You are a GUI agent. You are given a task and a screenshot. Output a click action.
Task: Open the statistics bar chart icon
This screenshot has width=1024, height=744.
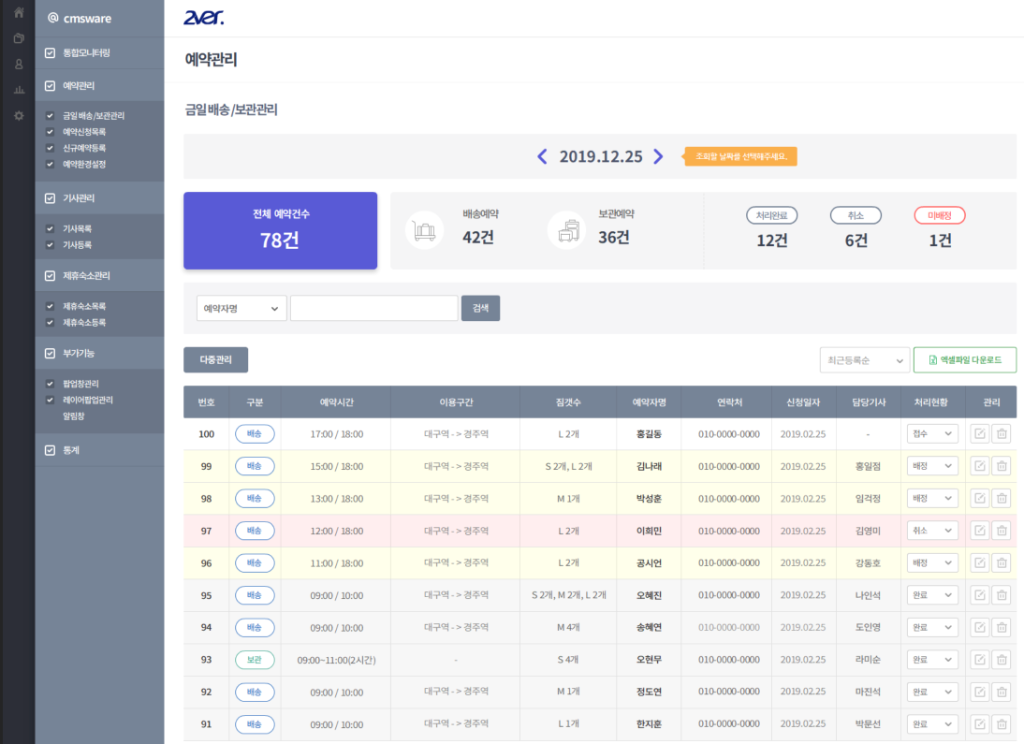coord(19,89)
